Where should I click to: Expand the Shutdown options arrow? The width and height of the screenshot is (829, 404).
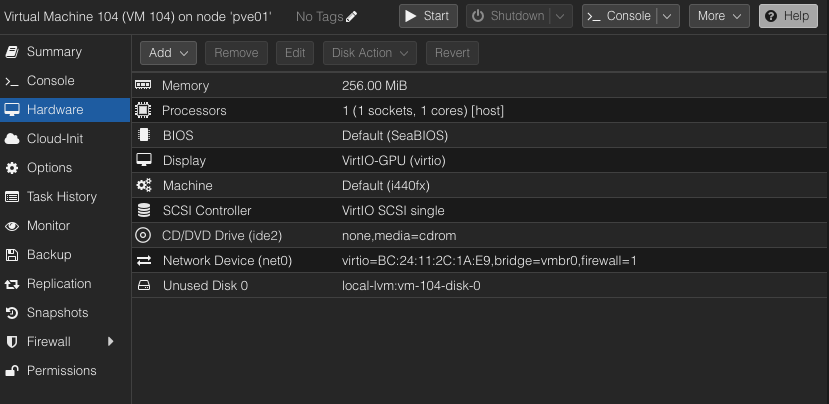(562, 16)
